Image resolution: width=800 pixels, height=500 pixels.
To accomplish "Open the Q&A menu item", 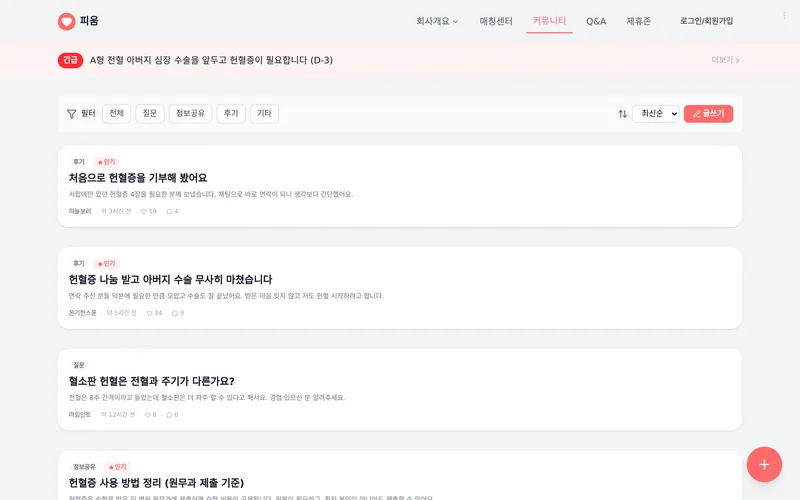I will coord(596,21).
